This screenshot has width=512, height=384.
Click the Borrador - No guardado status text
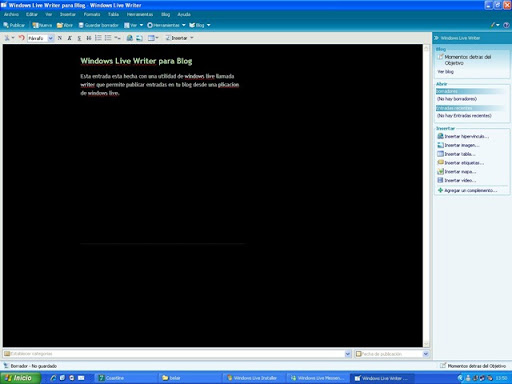point(33,366)
